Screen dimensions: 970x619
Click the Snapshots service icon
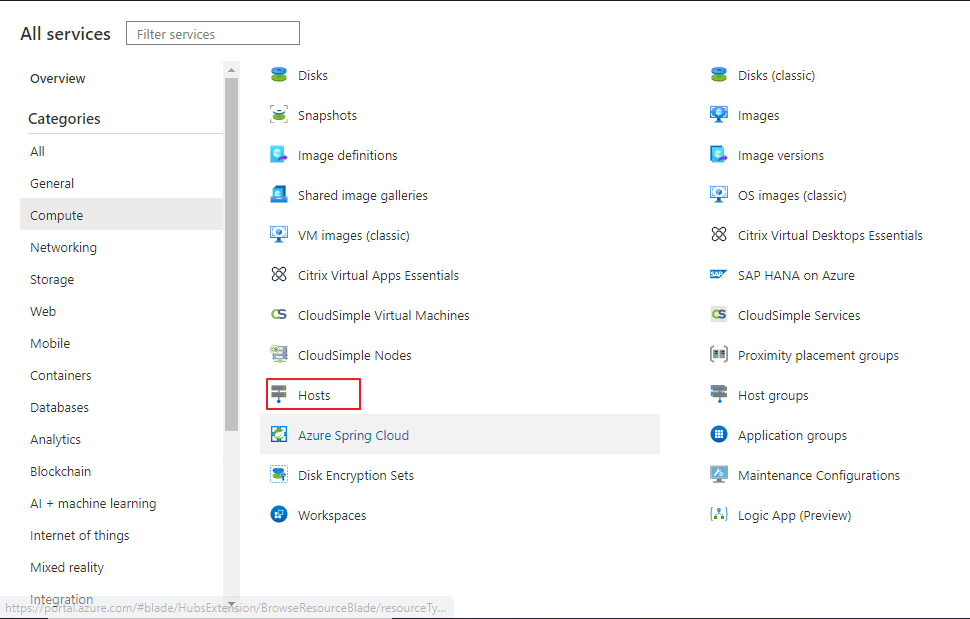pyautogui.click(x=279, y=115)
